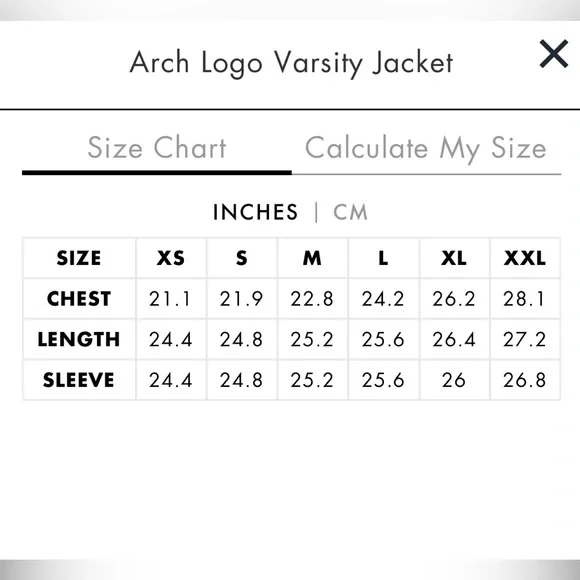Click chest value 28.1 for XXL
This screenshot has height=580, width=580.
pyautogui.click(x=525, y=299)
